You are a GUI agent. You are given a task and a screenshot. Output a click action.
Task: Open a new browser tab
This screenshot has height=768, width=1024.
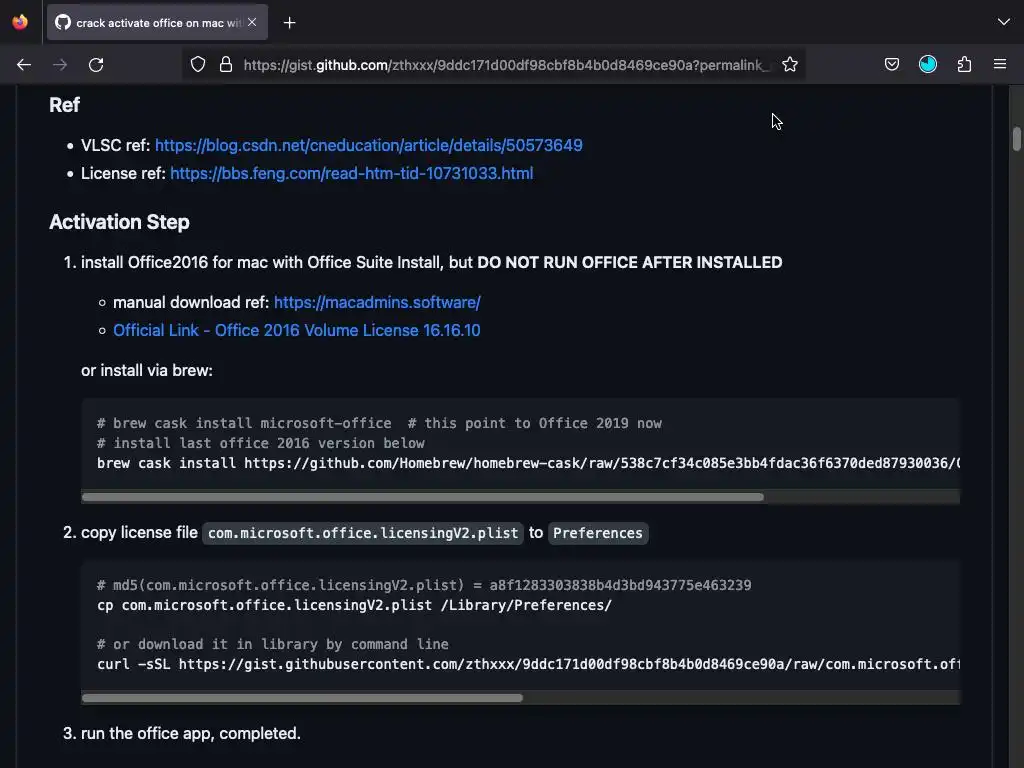click(x=289, y=22)
